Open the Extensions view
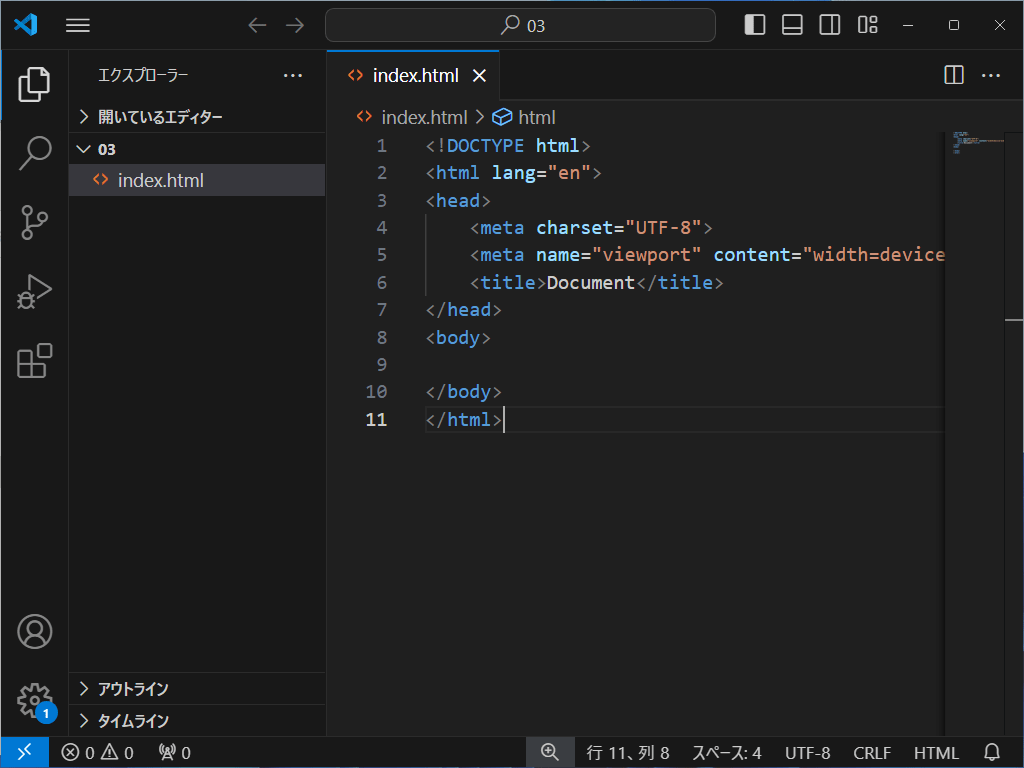This screenshot has height=768, width=1024. point(34,360)
